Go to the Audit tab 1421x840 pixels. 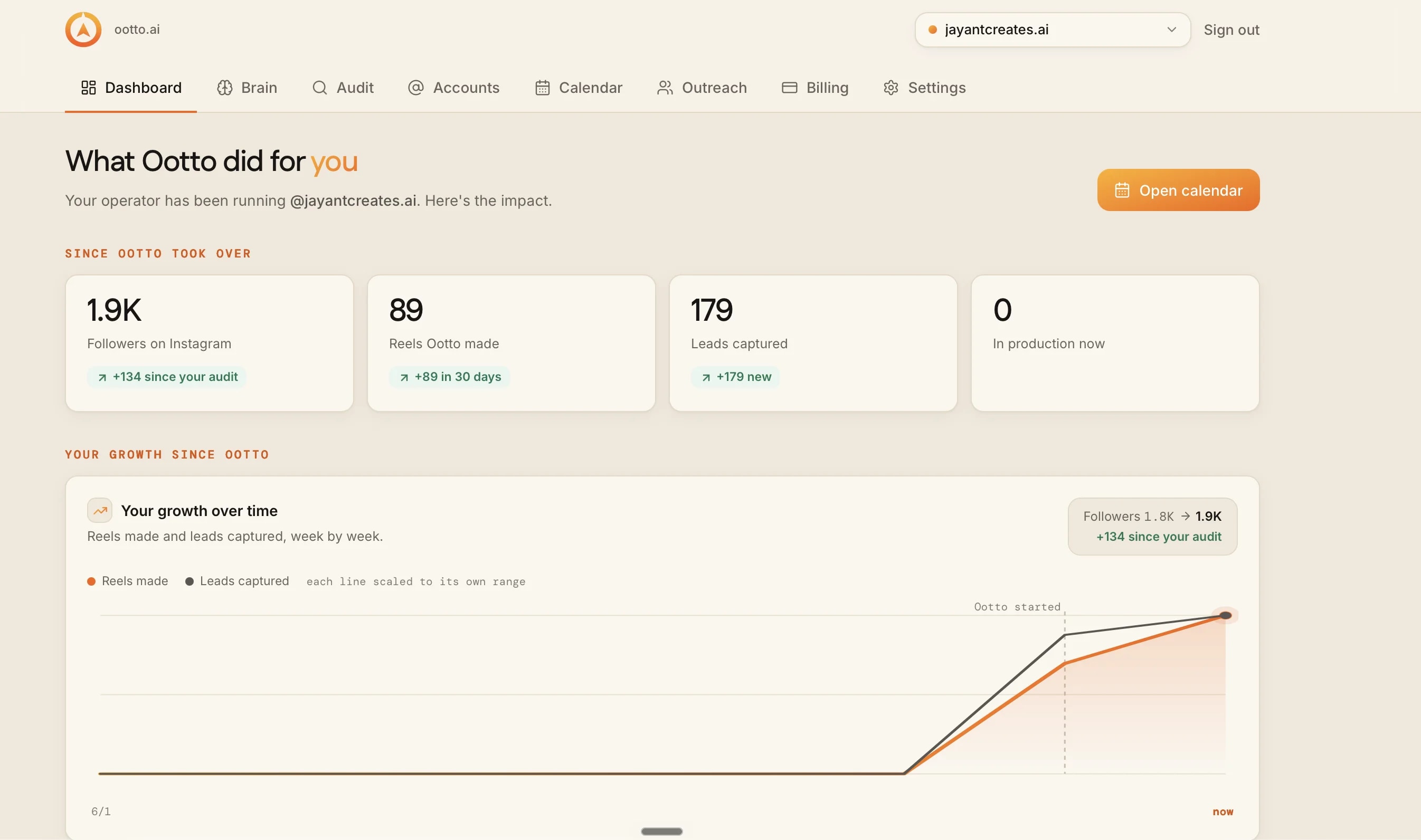tap(343, 88)
